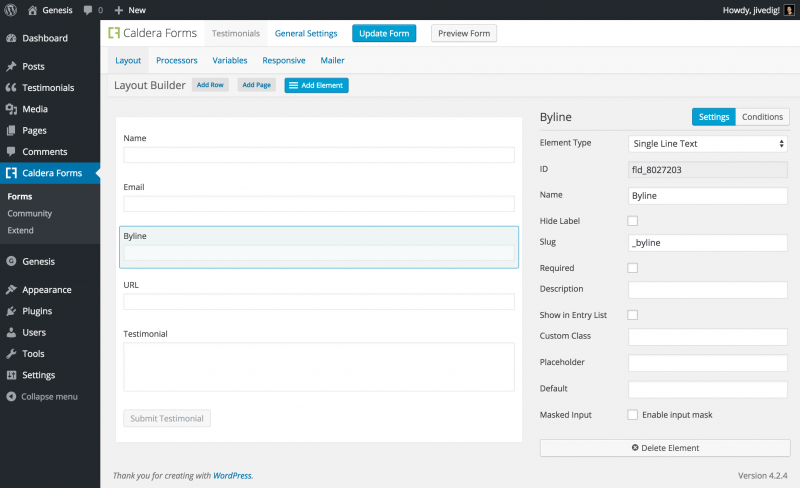Open the Responsive tab
Viewport: 800px width, 488px height.
(284, 60)
